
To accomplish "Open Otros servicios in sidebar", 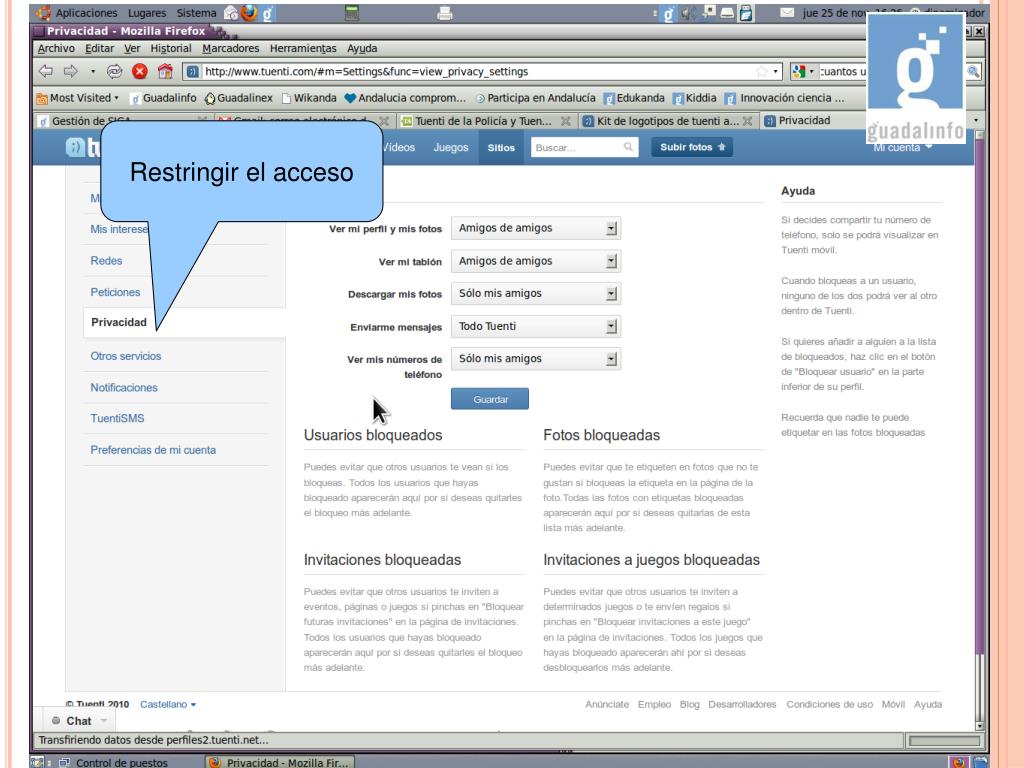I will pos(125,356).
